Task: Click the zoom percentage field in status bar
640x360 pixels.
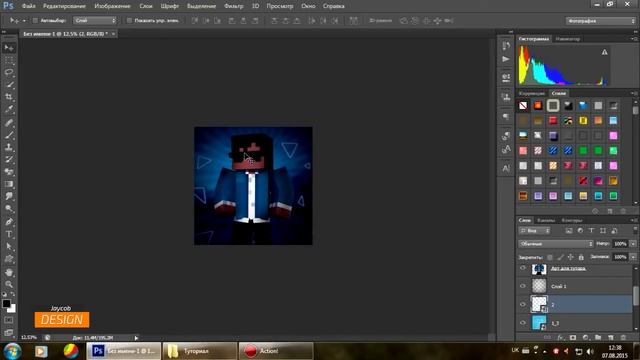Action: 29,338
